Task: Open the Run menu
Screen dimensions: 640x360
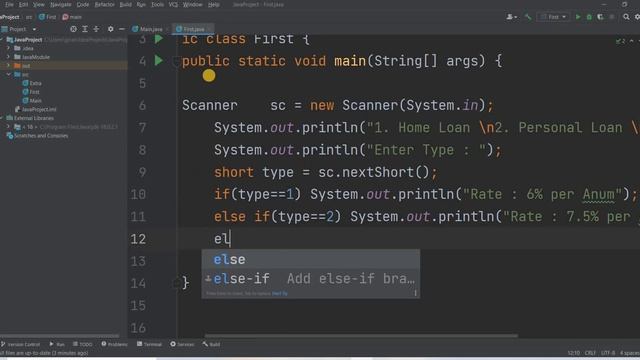Action: pos(141,4)
